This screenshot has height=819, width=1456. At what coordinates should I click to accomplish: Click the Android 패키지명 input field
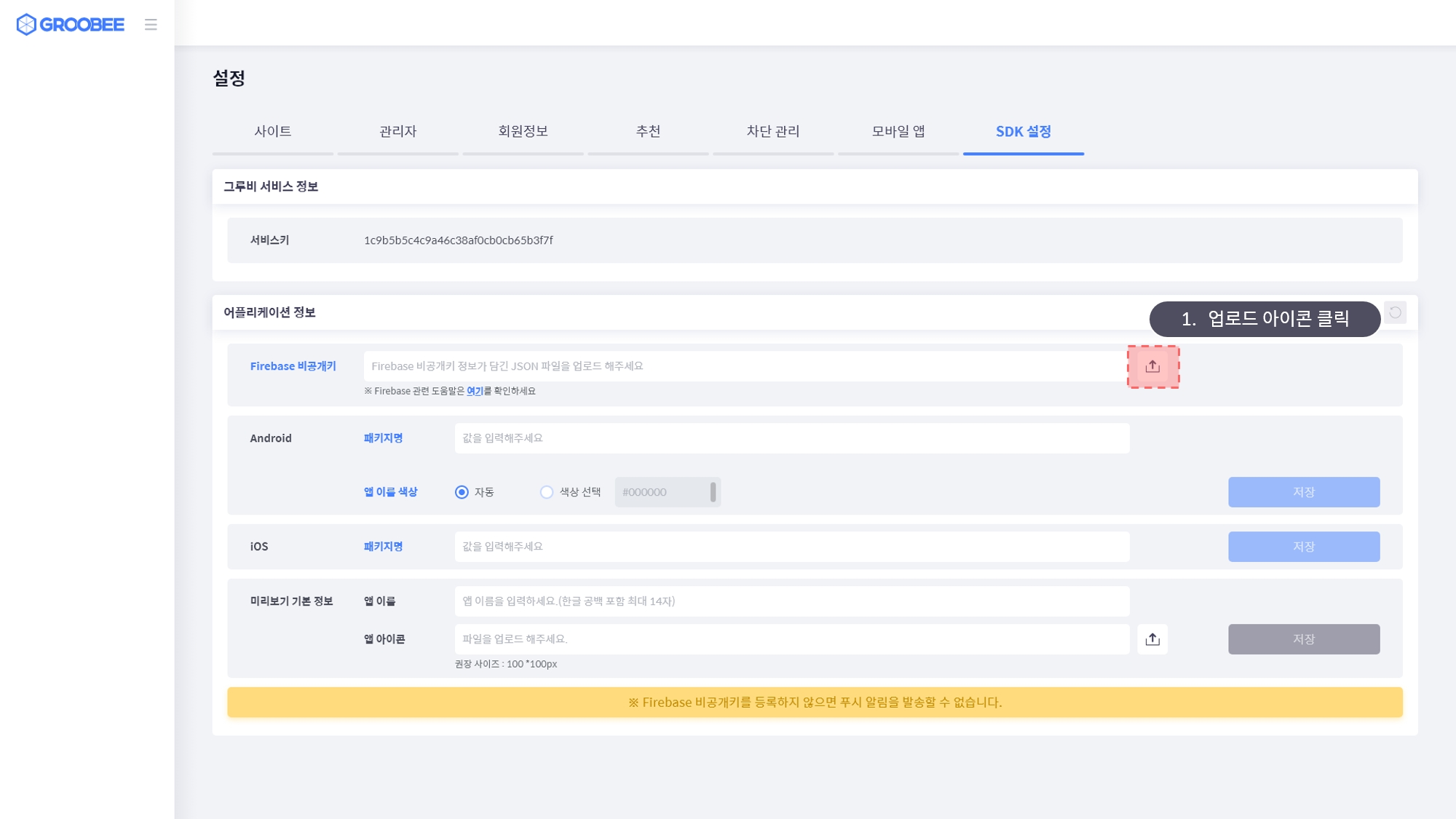pos(792,438)
